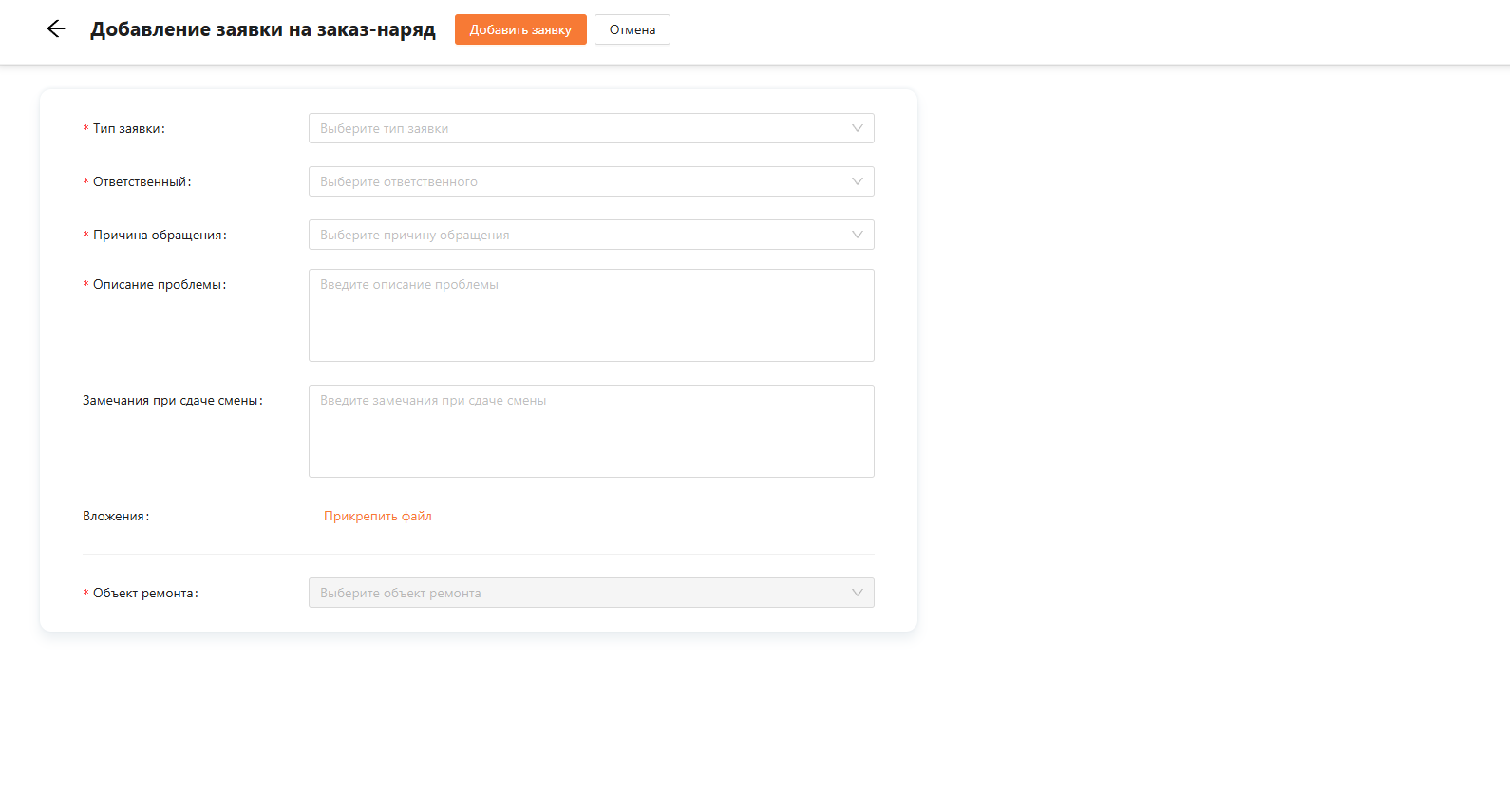Focus the «Введите описание проблемы» text area
1510x812 pixels.
591,315
